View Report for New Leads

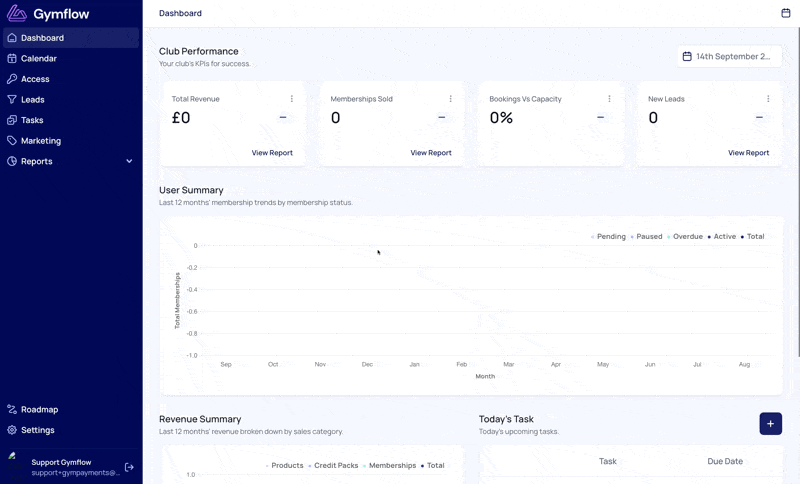pos(748,152)
